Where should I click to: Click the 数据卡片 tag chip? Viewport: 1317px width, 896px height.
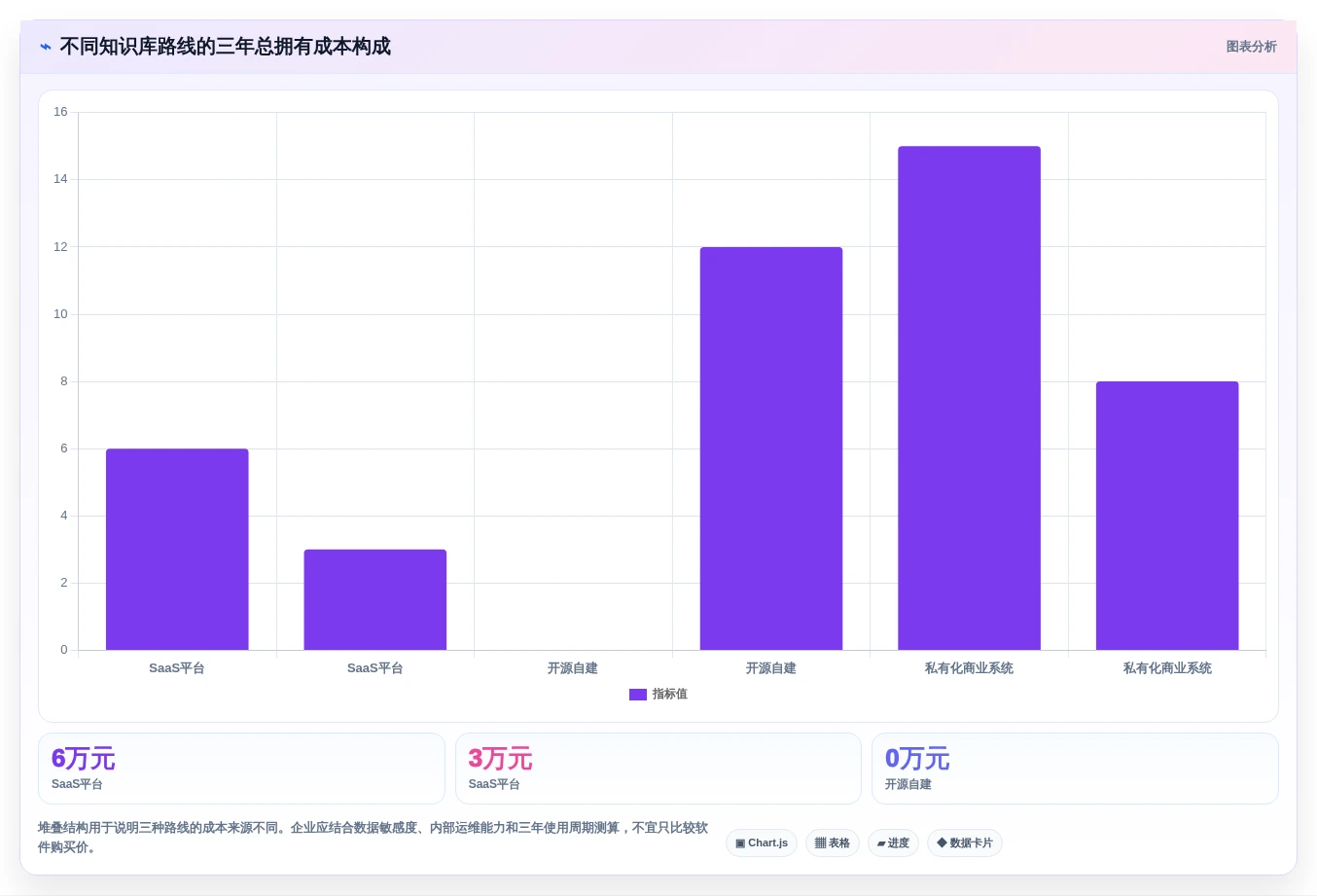click(x=965, y=843)
